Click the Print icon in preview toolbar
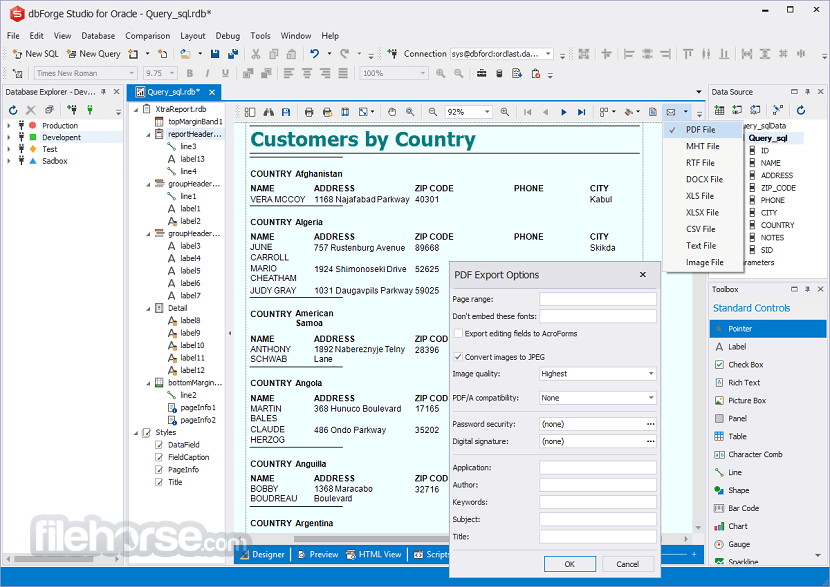 click(x=309, y=112)
